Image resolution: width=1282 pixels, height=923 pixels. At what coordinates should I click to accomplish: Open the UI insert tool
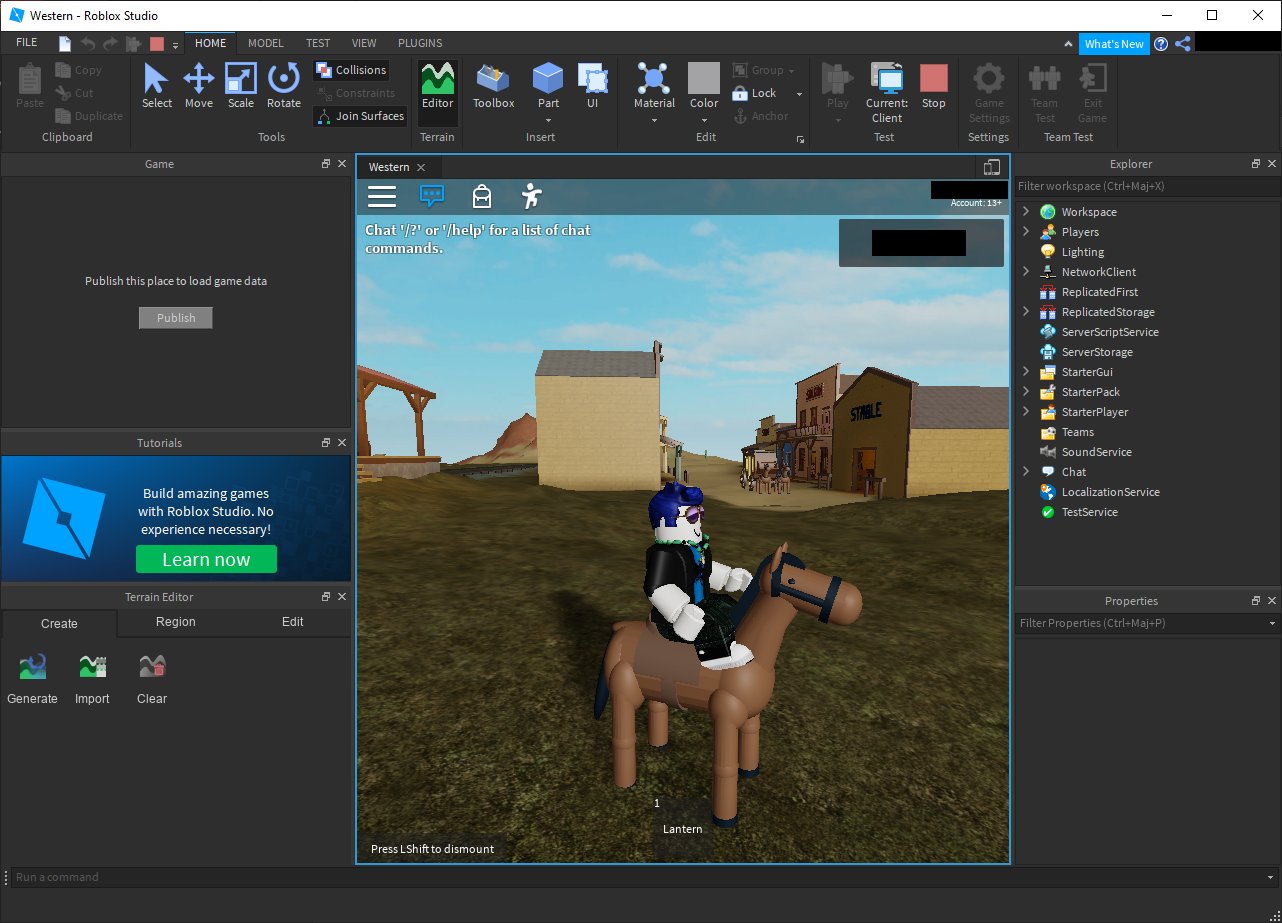pyautogui.click(x=593, y=86)
